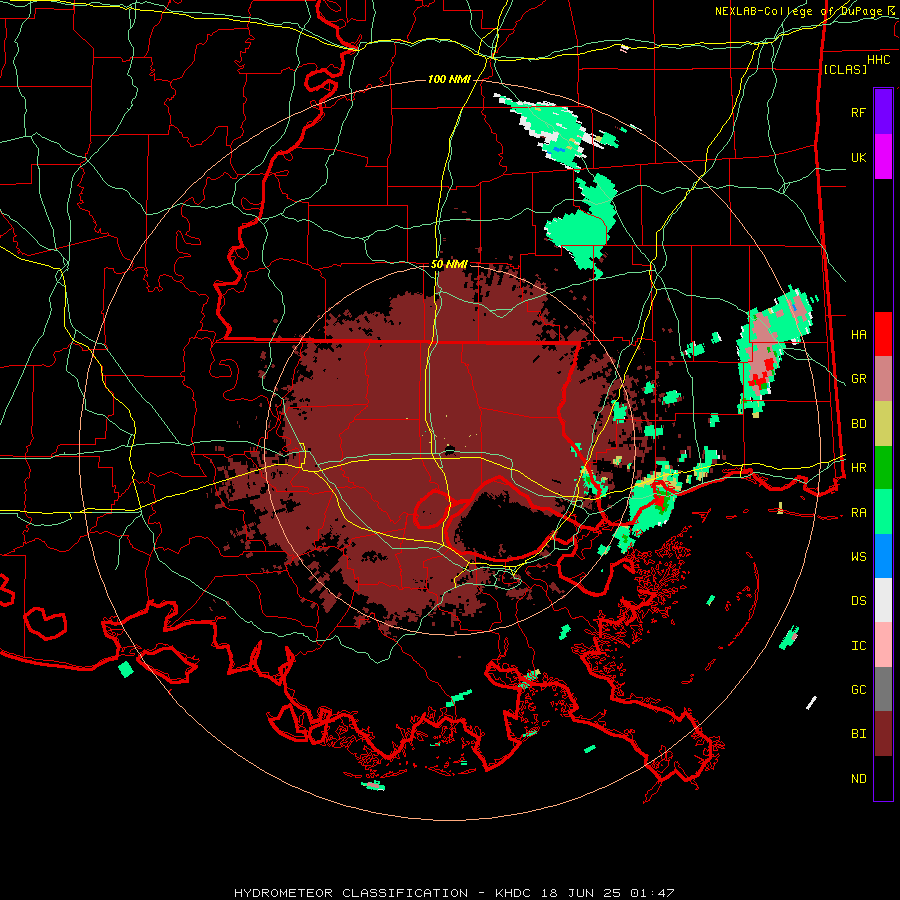The image size is (900, 900).
Task: Click the HR legend label
Action: pyautogui.click(x=858, y=468)
